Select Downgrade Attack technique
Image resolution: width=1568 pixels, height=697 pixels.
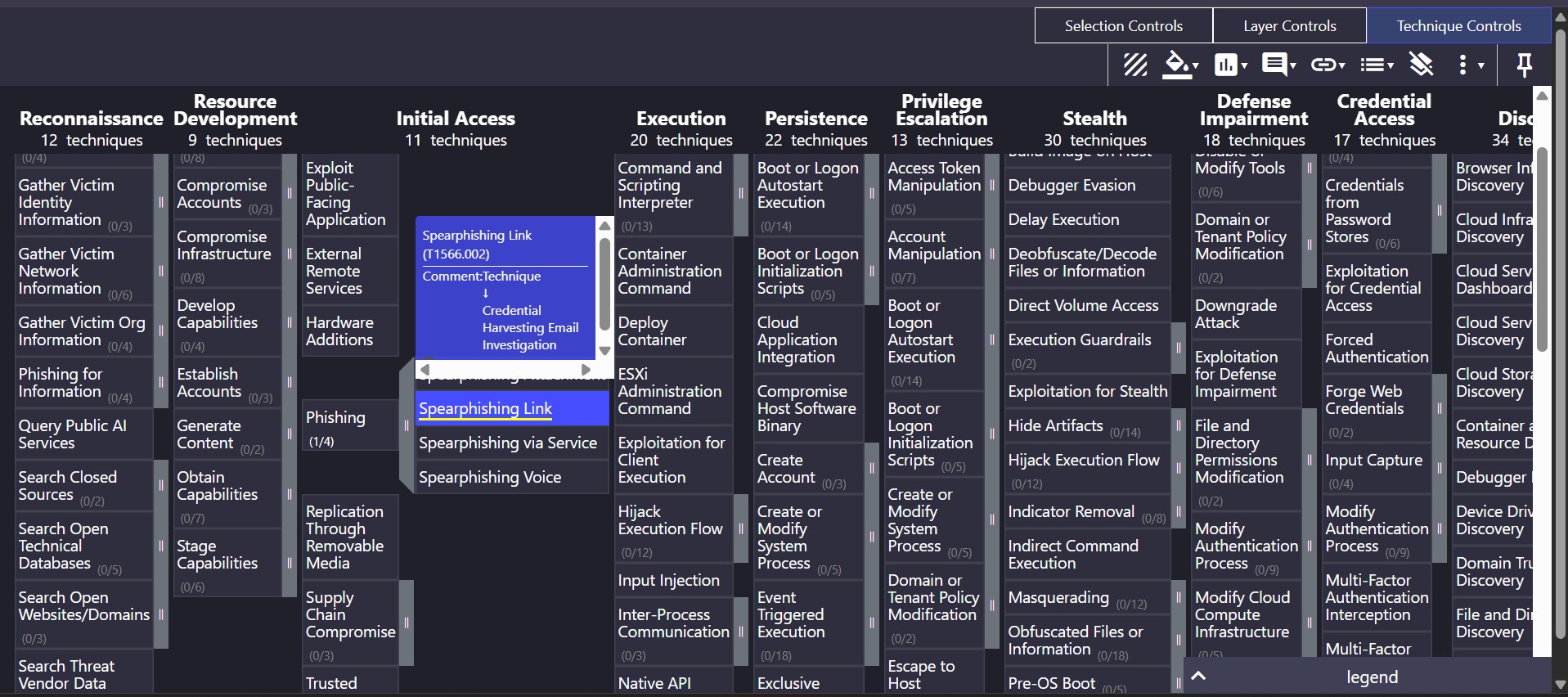(1247, 314)
